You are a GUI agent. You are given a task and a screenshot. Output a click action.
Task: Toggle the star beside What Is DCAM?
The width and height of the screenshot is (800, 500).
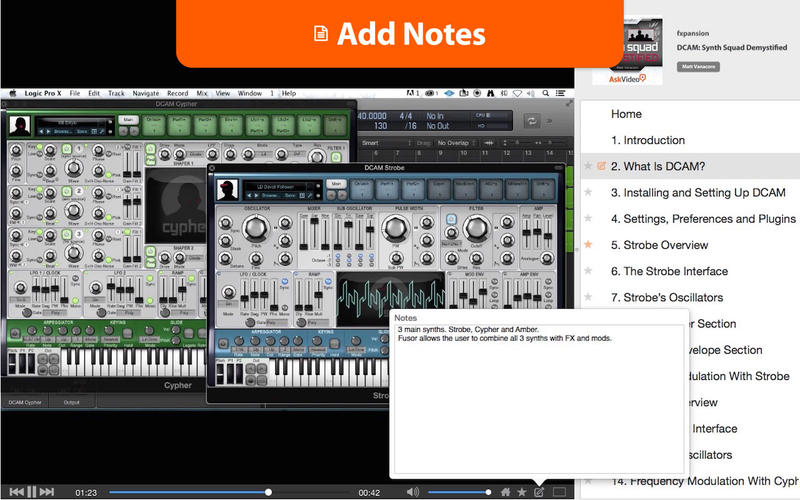588,166
